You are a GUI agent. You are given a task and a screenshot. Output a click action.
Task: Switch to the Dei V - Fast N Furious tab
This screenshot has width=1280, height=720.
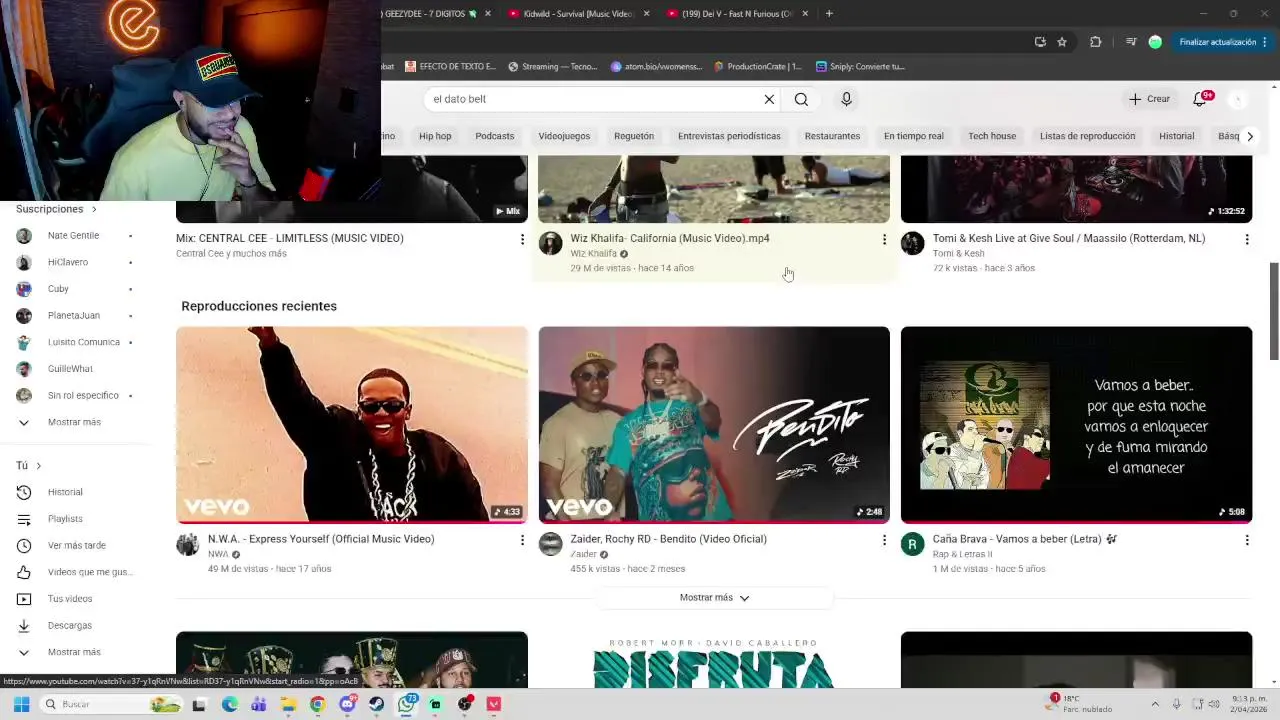tap(736, 14)
